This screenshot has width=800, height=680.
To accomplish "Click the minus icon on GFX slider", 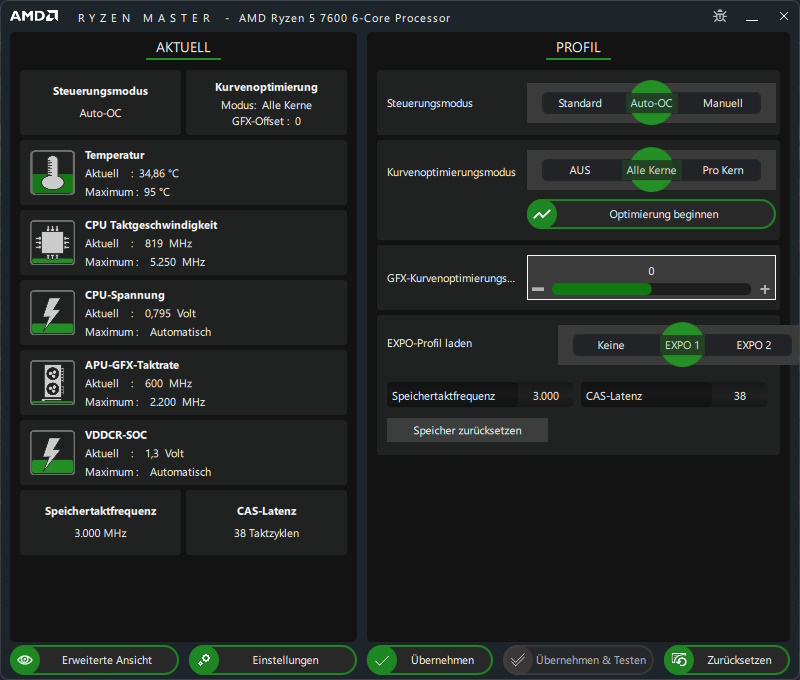I will tap(538, 289).
